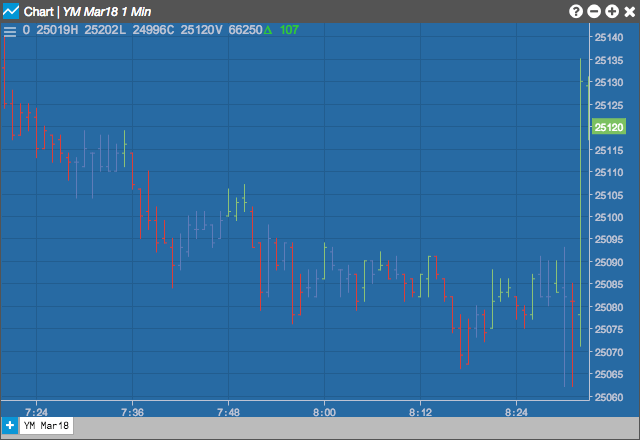This screenshot has height=440, width=640.
Task: Click the close value 25120 in header
Action: click(197, 30)
